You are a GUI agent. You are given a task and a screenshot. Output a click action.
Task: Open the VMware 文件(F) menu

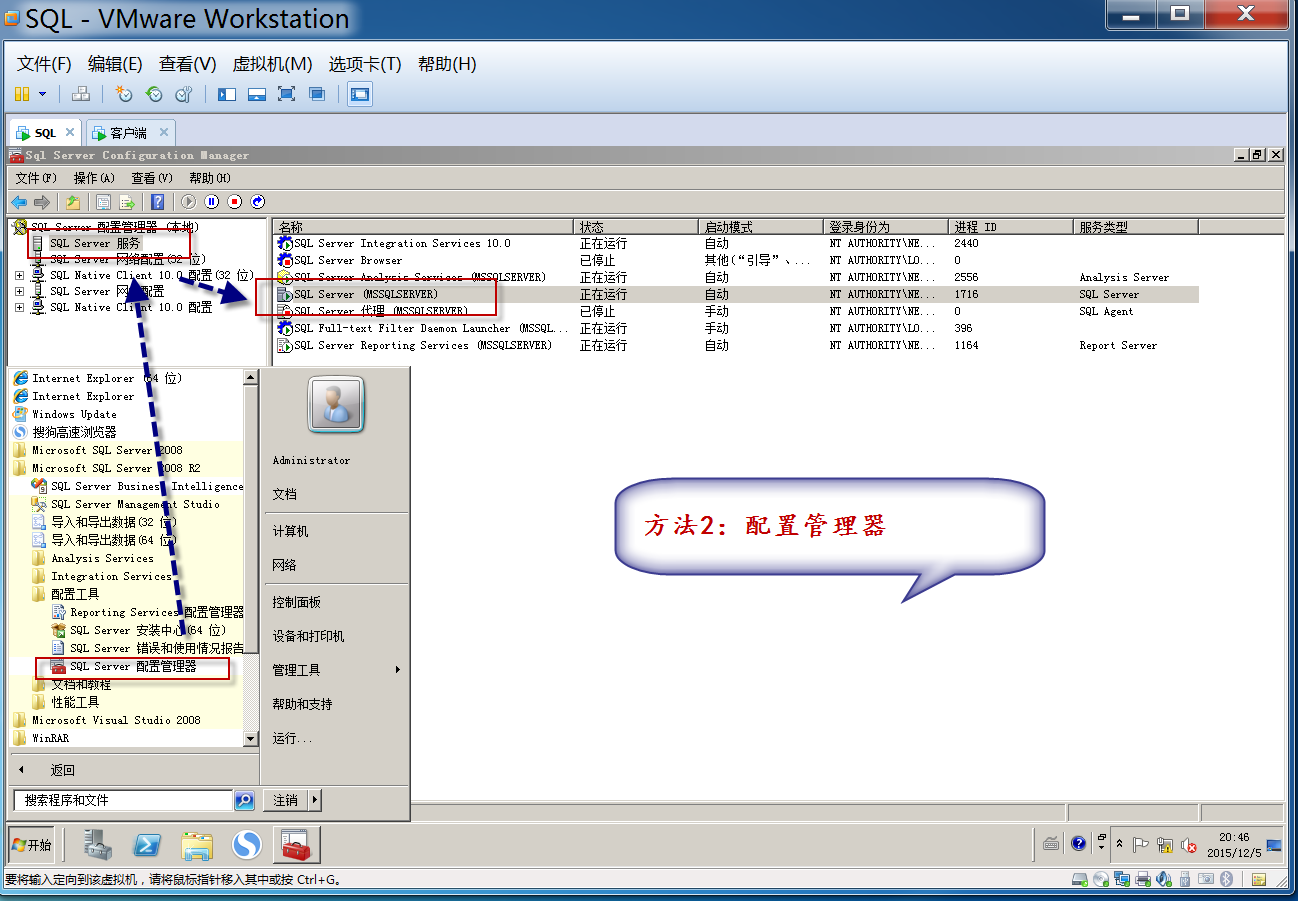44,64
